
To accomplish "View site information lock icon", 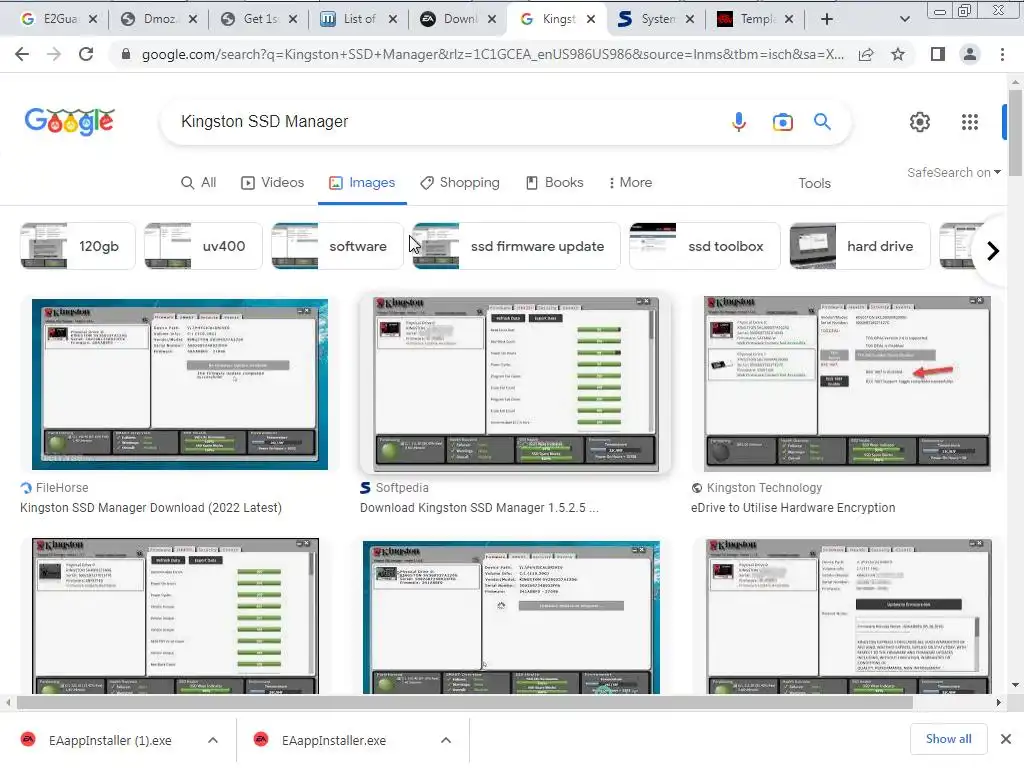I will click(126, 54).
